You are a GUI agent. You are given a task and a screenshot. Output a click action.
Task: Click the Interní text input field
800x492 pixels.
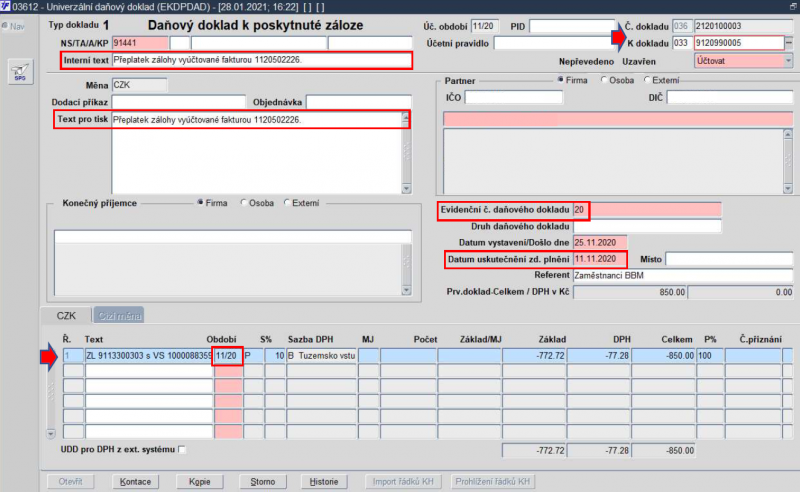point(262,60)
